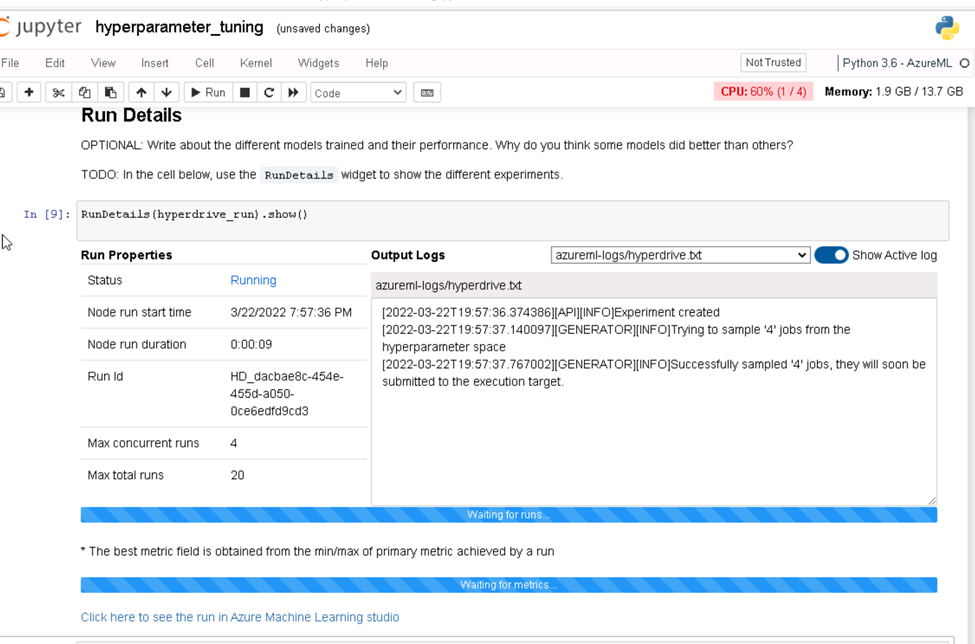This screenshot has height=644, width=975.
Task: Click the Running status link
Action: point(253,280)
